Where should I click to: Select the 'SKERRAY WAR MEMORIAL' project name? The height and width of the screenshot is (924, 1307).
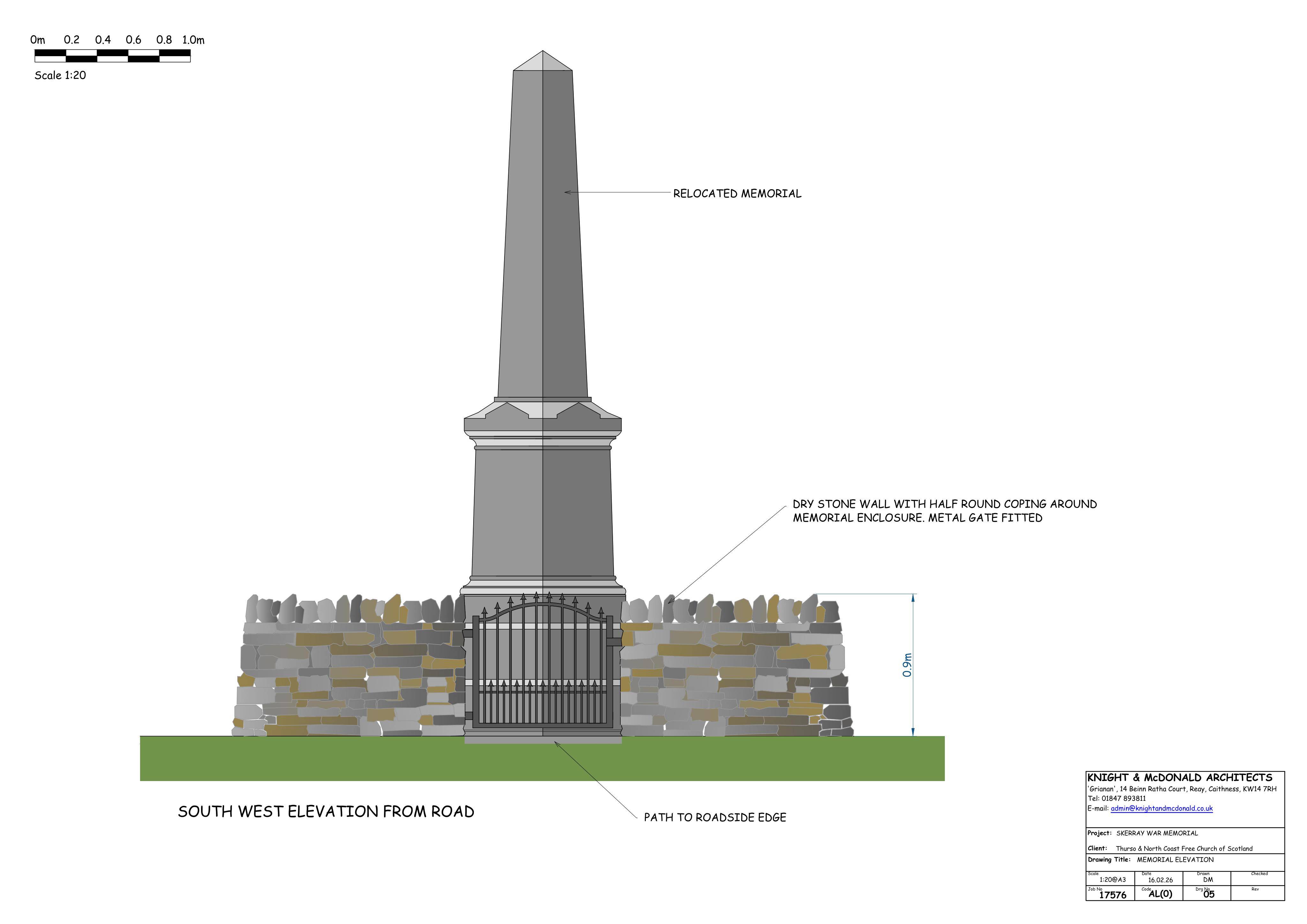[1157, 833]
